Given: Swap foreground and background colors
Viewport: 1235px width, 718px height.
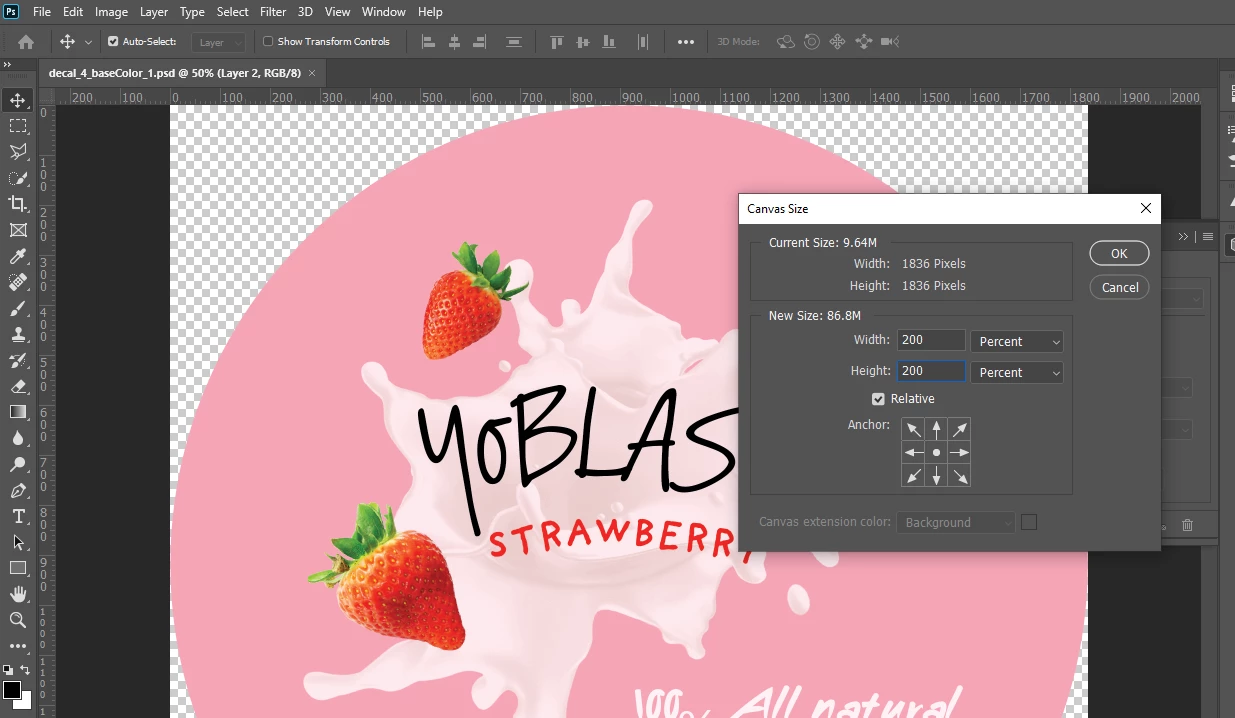Looking at the screenshot, I should point(25,670).
